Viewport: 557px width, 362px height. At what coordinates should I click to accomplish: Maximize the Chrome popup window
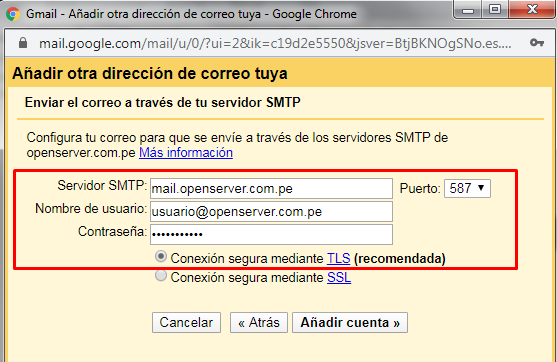pos(495,10)
